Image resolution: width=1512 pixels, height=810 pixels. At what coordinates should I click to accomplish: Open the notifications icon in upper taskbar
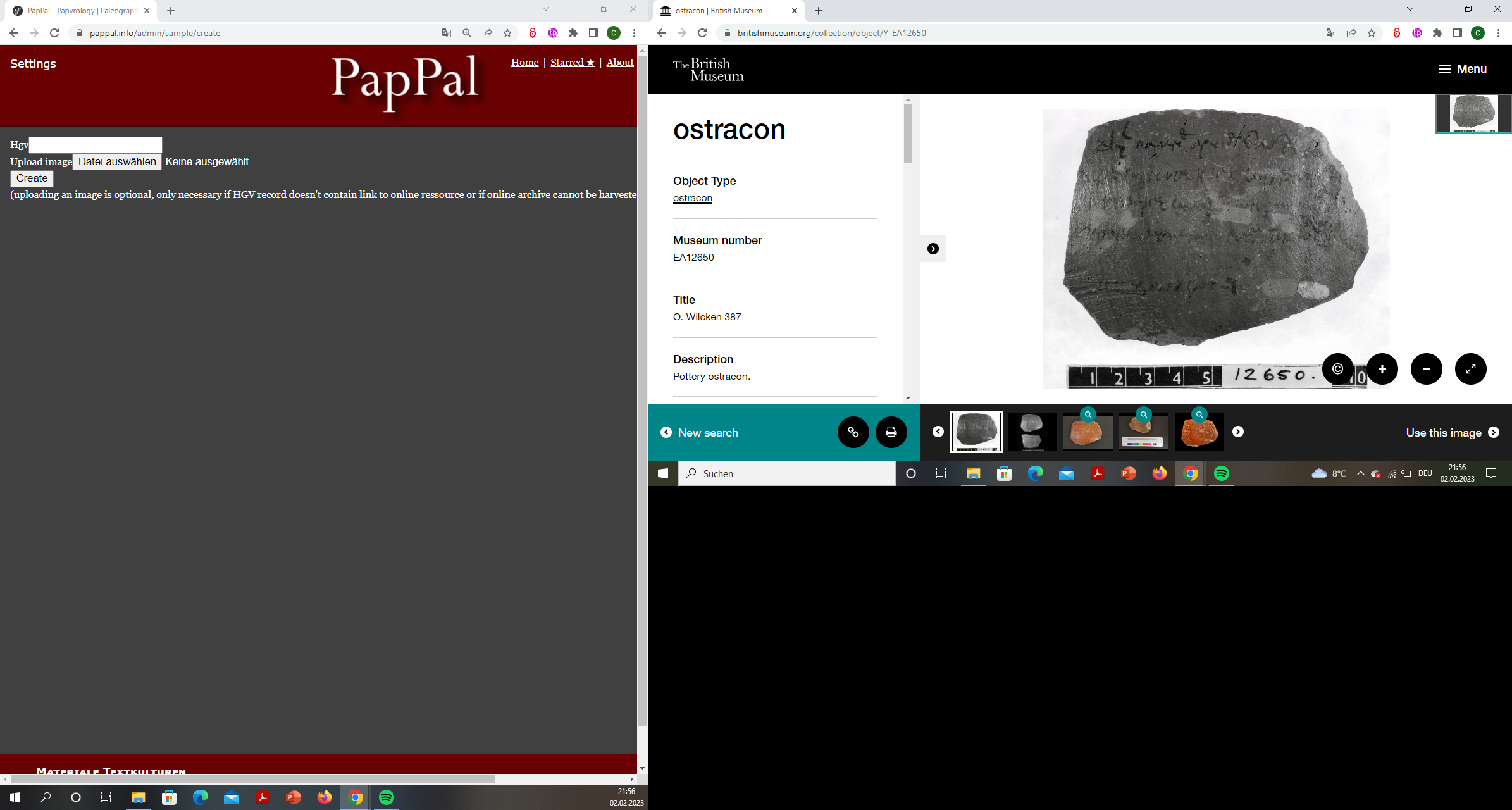coord(1491,473)
